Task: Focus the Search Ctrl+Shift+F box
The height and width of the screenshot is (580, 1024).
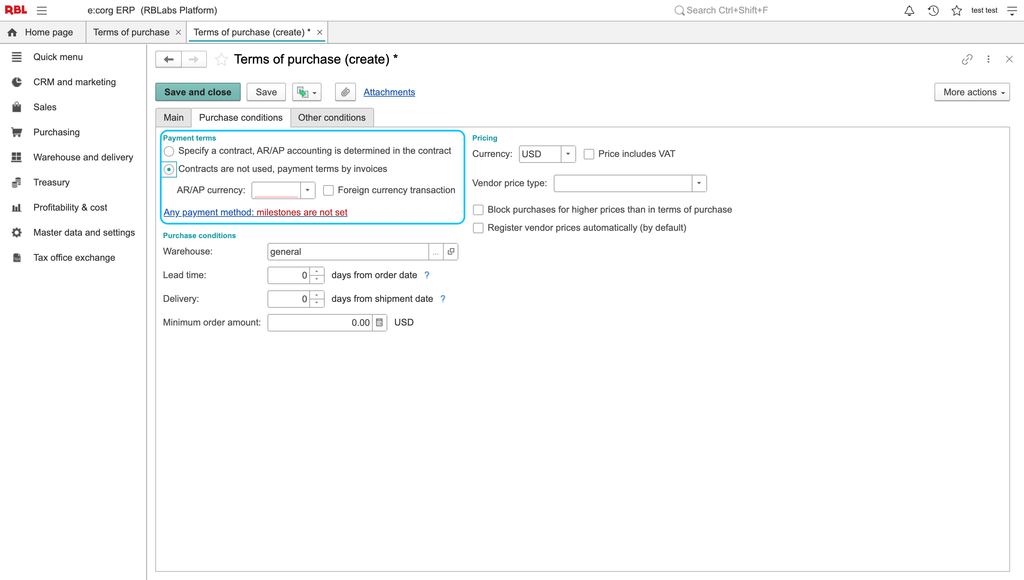Action: [727, 10]
